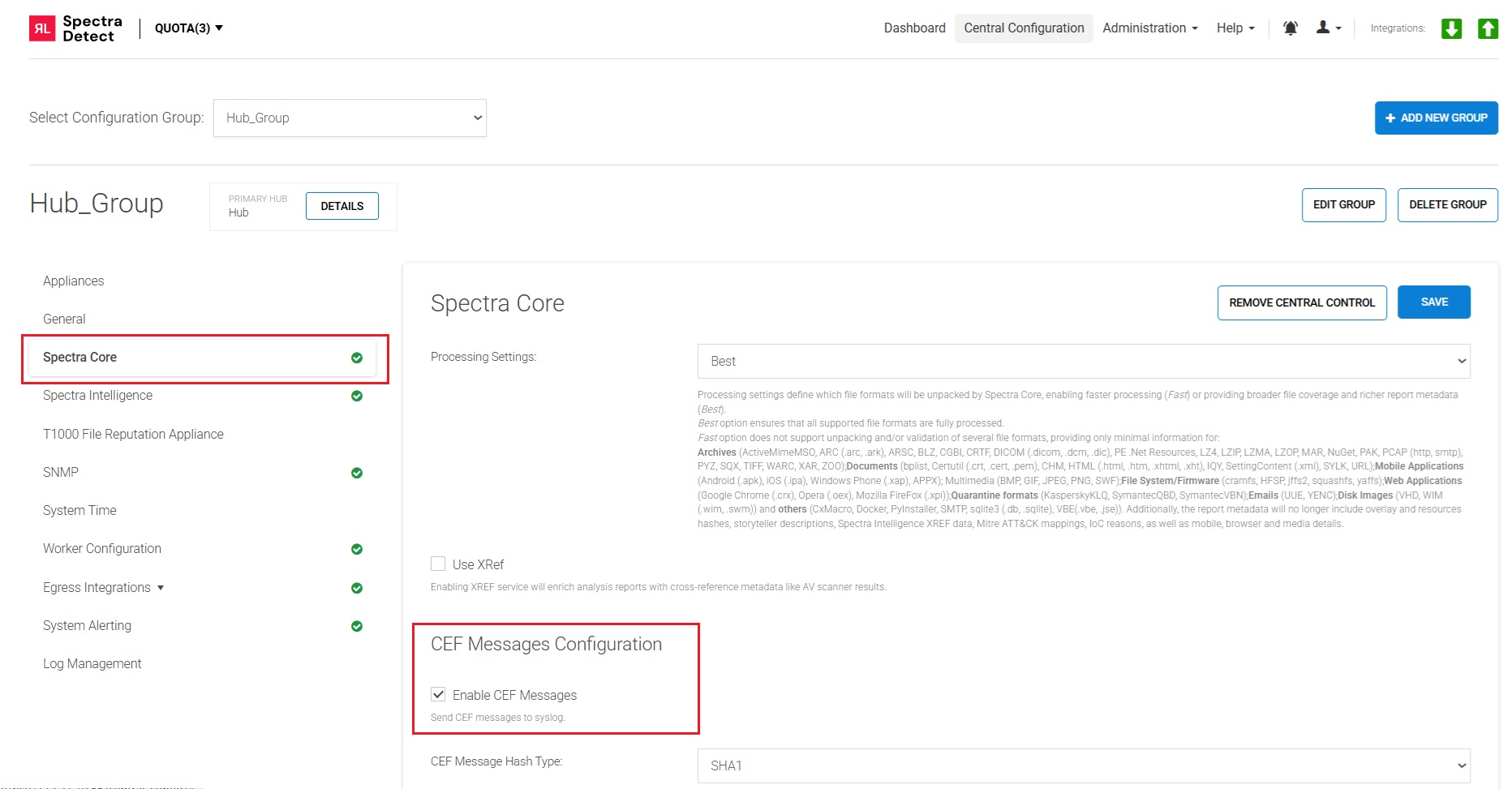This screenshot has width=1512, height=789.
Task: Select General in the sidebar
Action: pyautogui.click(x=64, y=319)
